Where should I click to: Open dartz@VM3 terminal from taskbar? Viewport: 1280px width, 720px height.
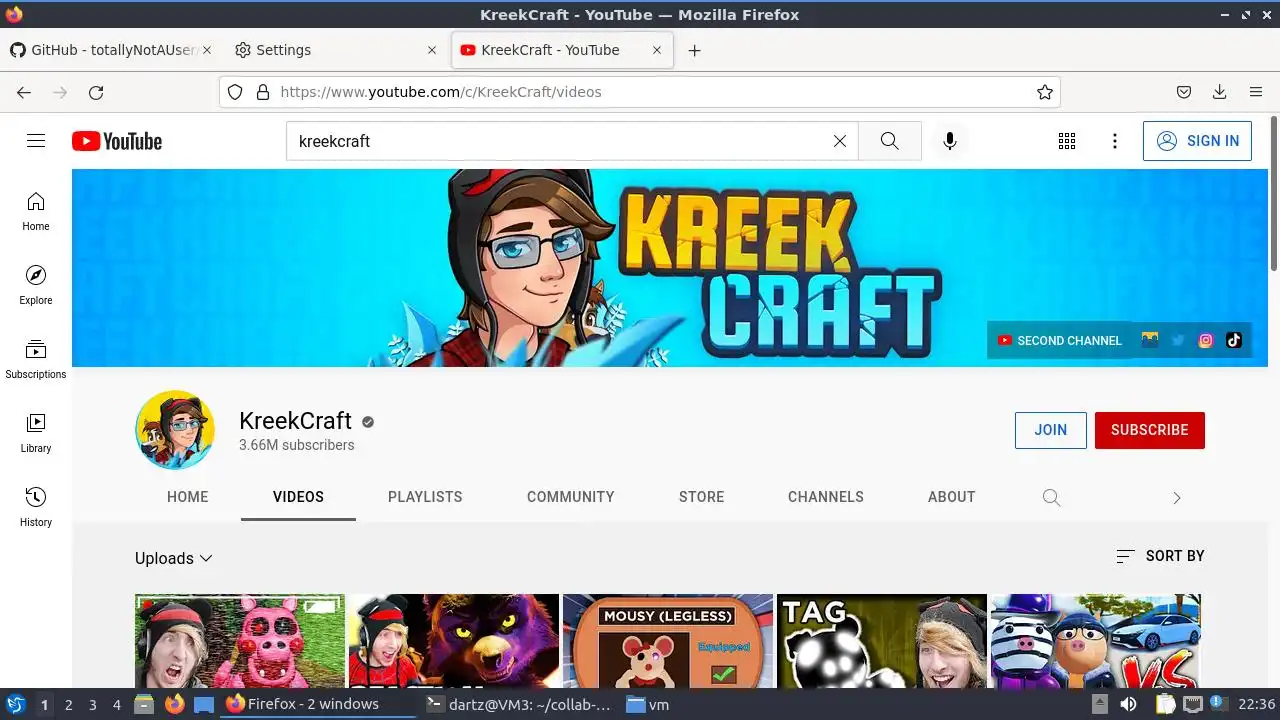(x=518, y=704)
